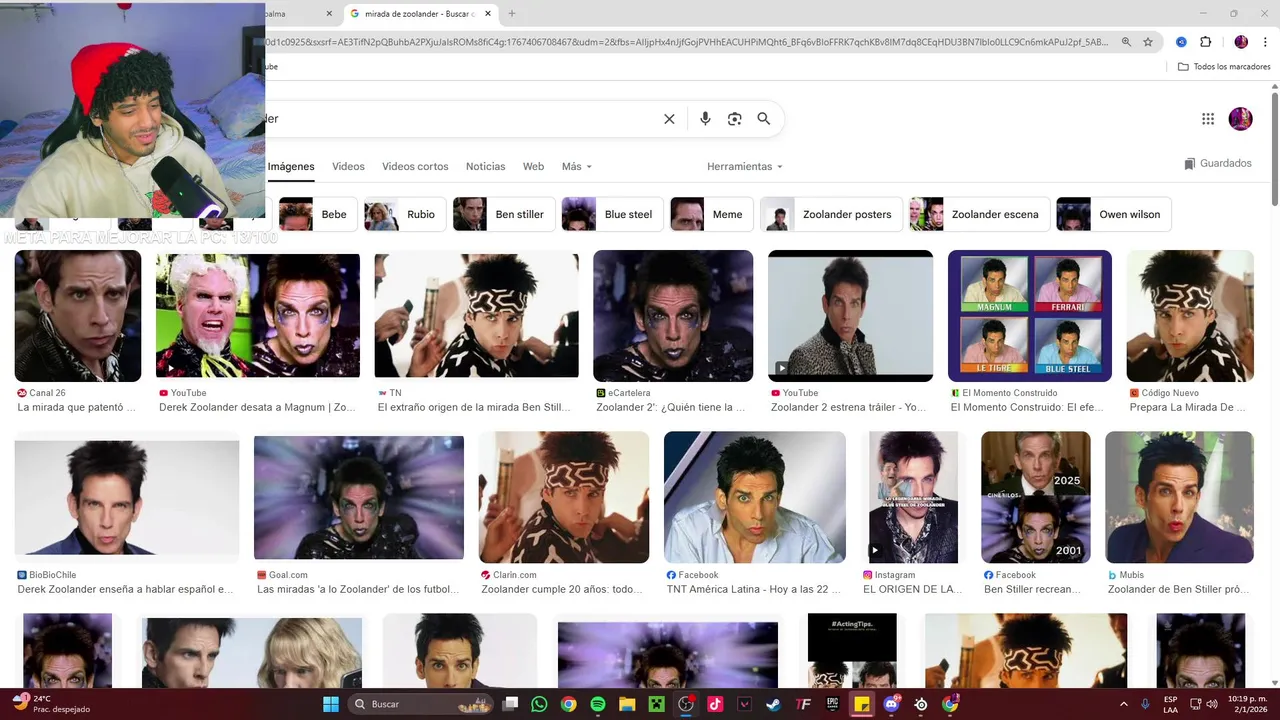Switch to the Videos tab

click(348, 166)
